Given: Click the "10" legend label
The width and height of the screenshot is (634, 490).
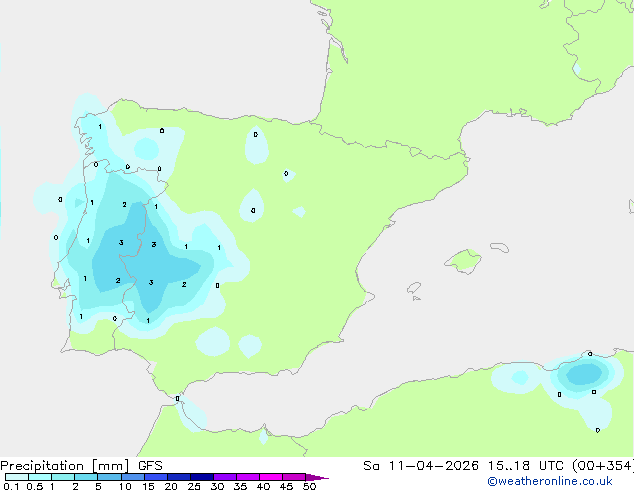Looking at the screenshot, I should coord(125,486).
